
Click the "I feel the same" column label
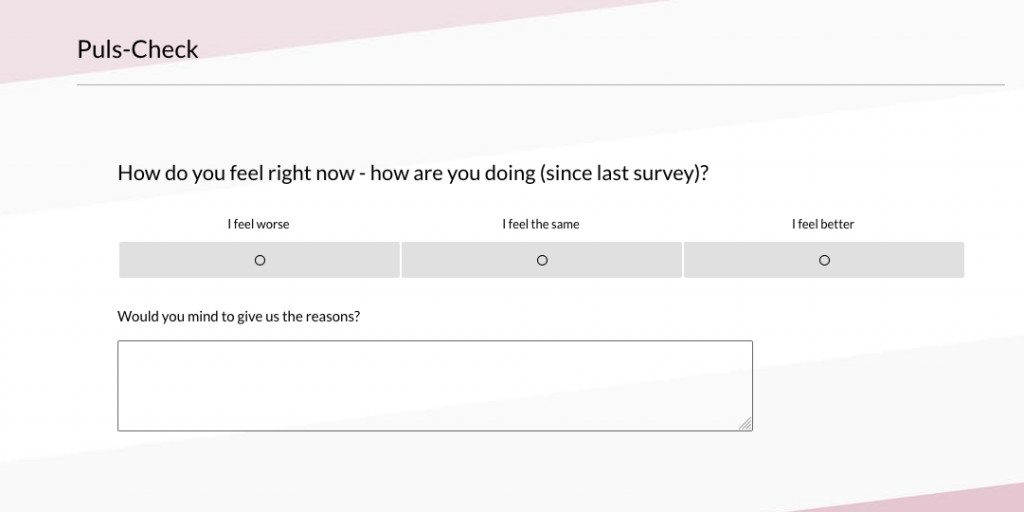(x=541, y=224)
